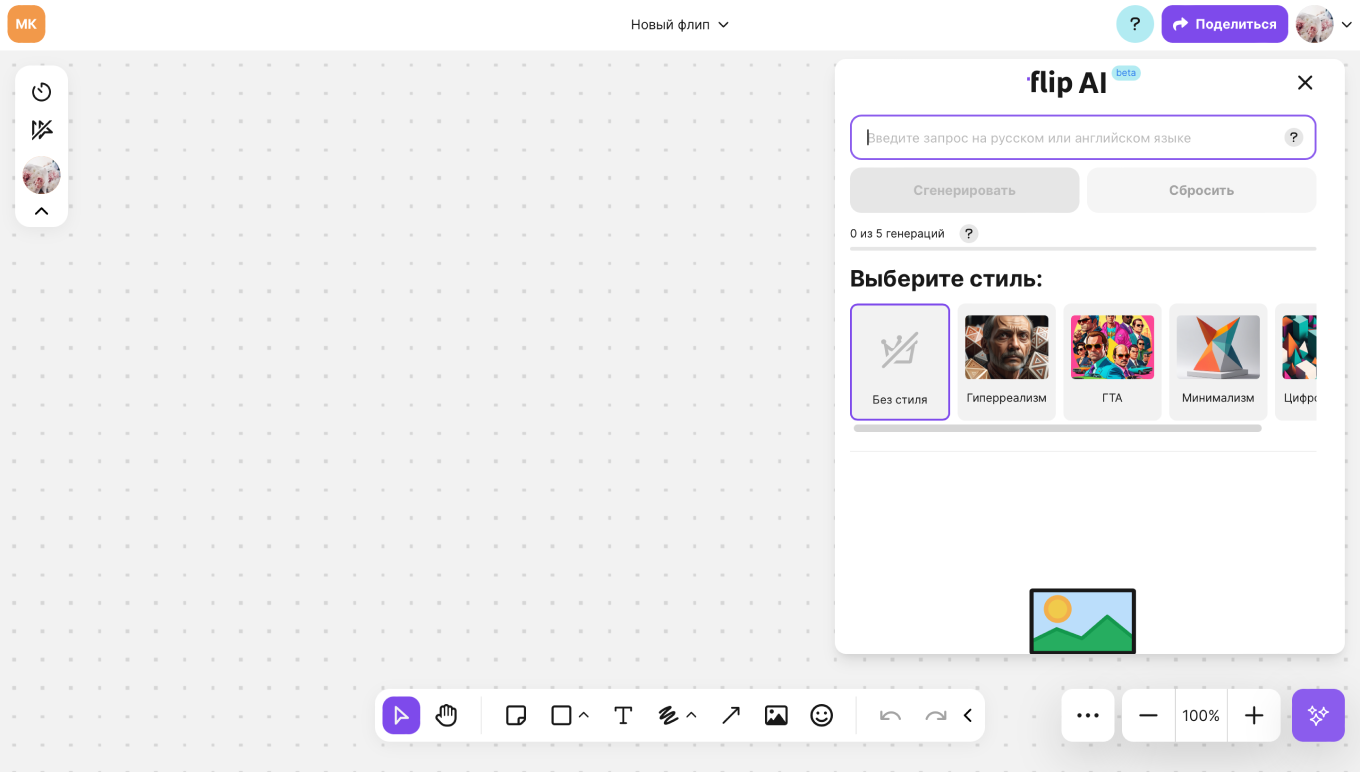This screenshot has height=772, width=1360.
Task: Redo the last action
Action: click(936, 715)
